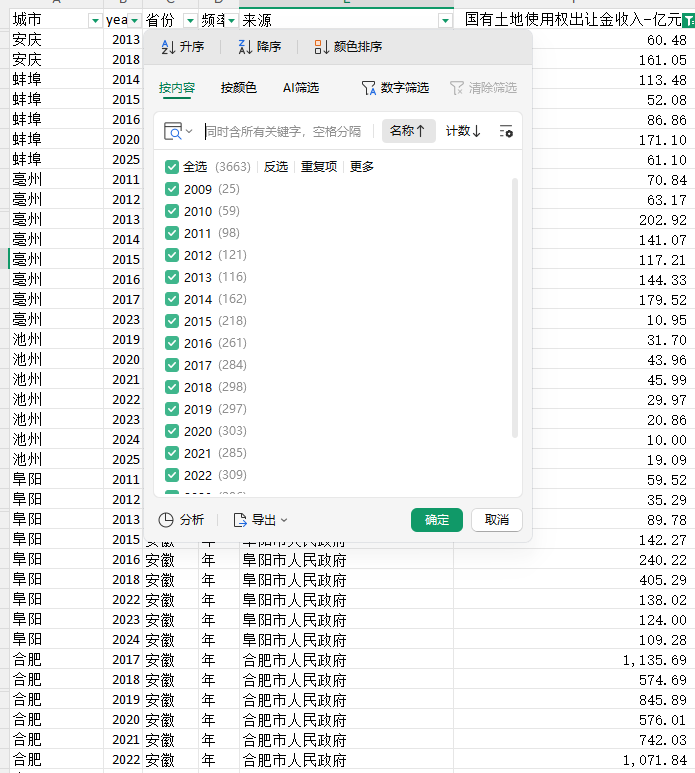This screenshot has height=773, width=695.
Task: Select cell with value 1,071.84
Action: [x=574, y=760]
